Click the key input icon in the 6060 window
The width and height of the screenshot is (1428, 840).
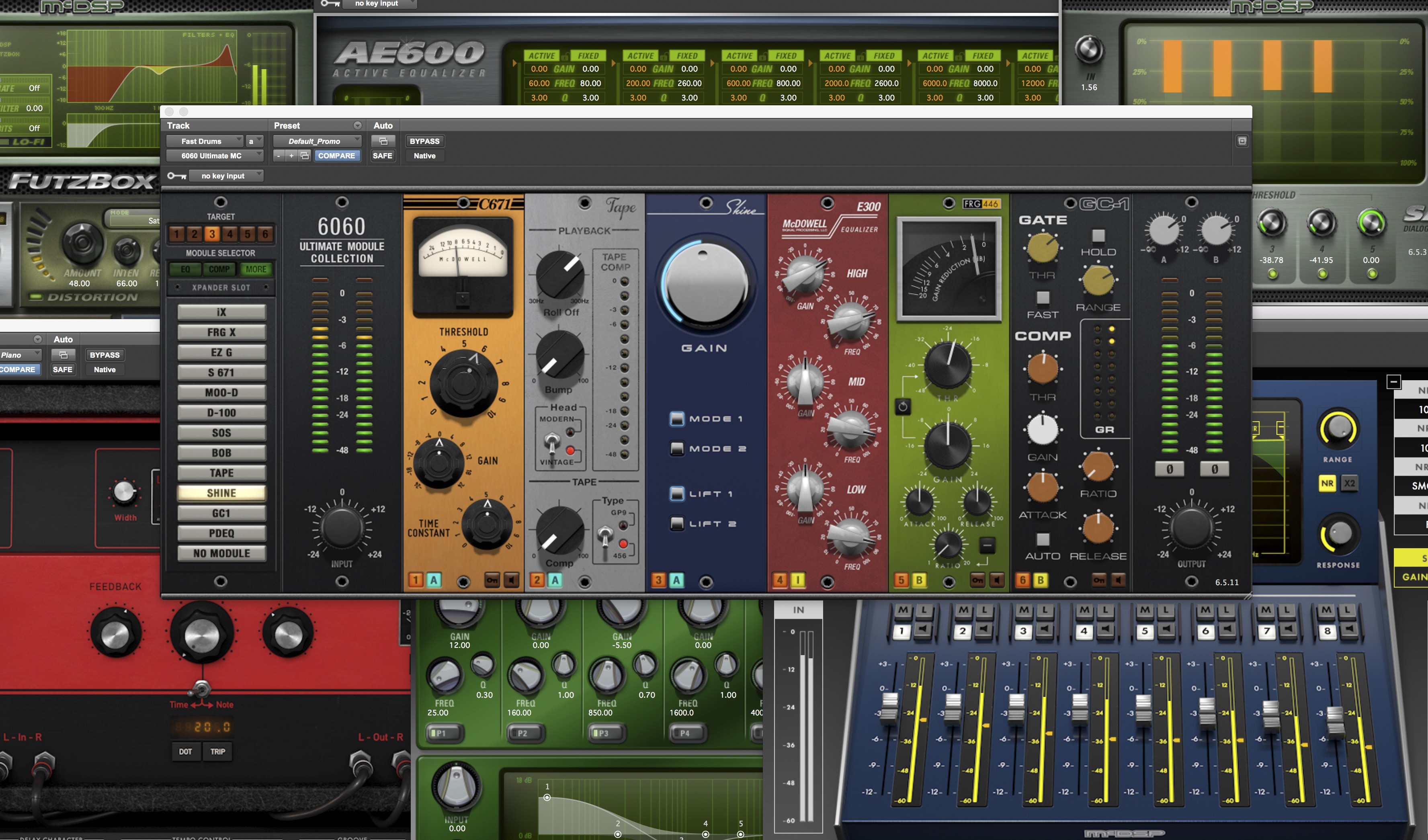point(176,176)
